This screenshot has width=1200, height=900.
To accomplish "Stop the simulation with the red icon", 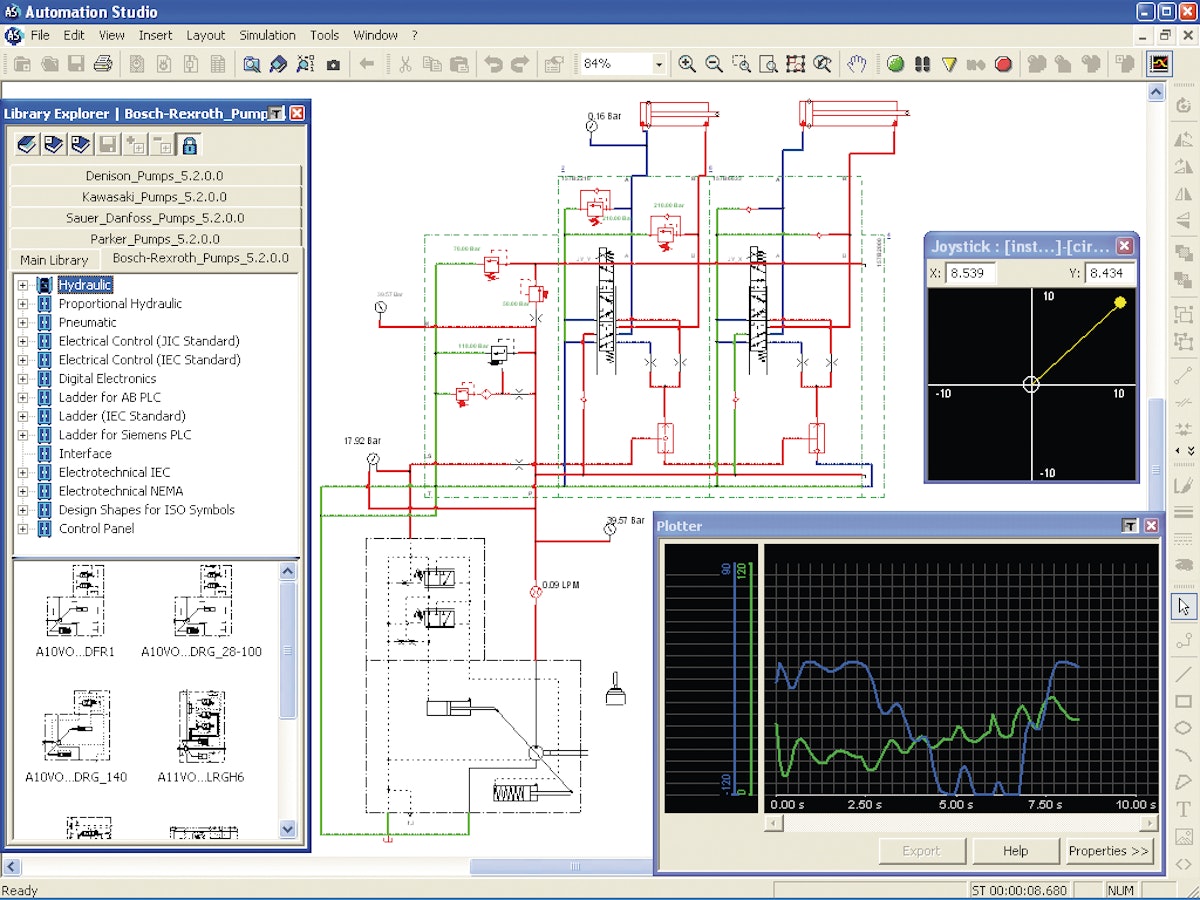I will coord(1003,63).
